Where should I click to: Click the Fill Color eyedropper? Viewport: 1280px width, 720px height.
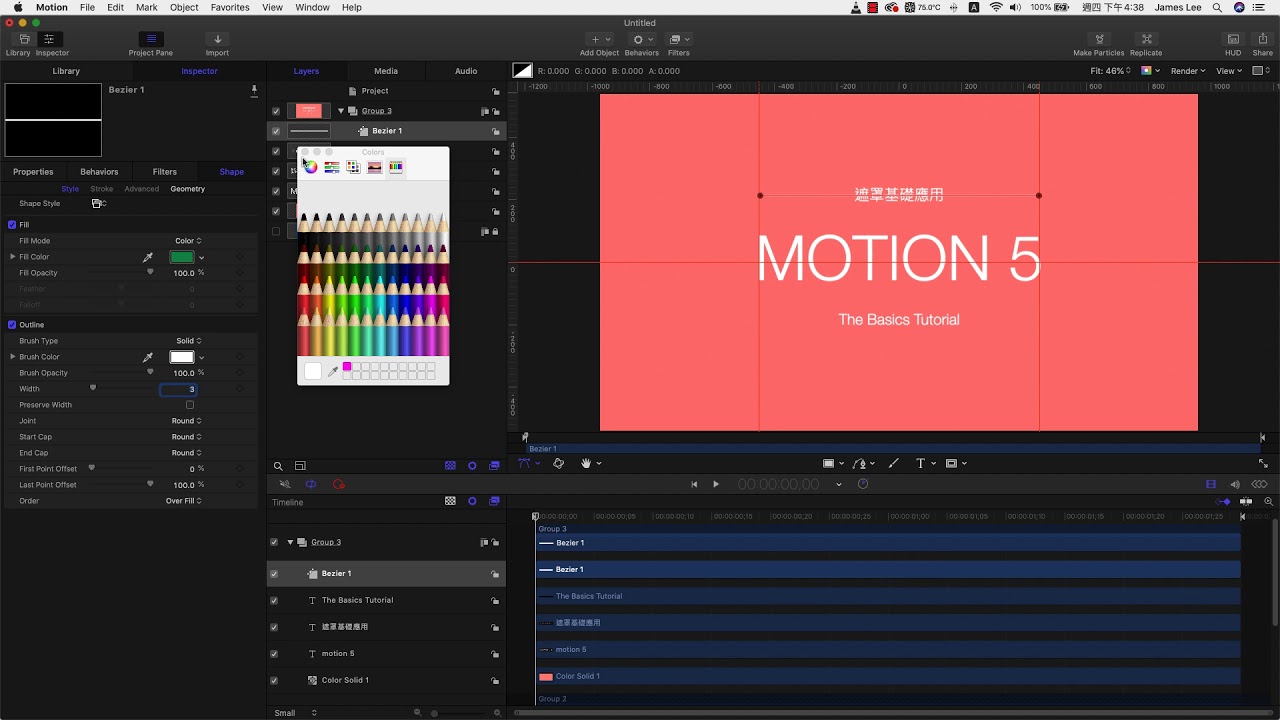click(x=148, y=257)
